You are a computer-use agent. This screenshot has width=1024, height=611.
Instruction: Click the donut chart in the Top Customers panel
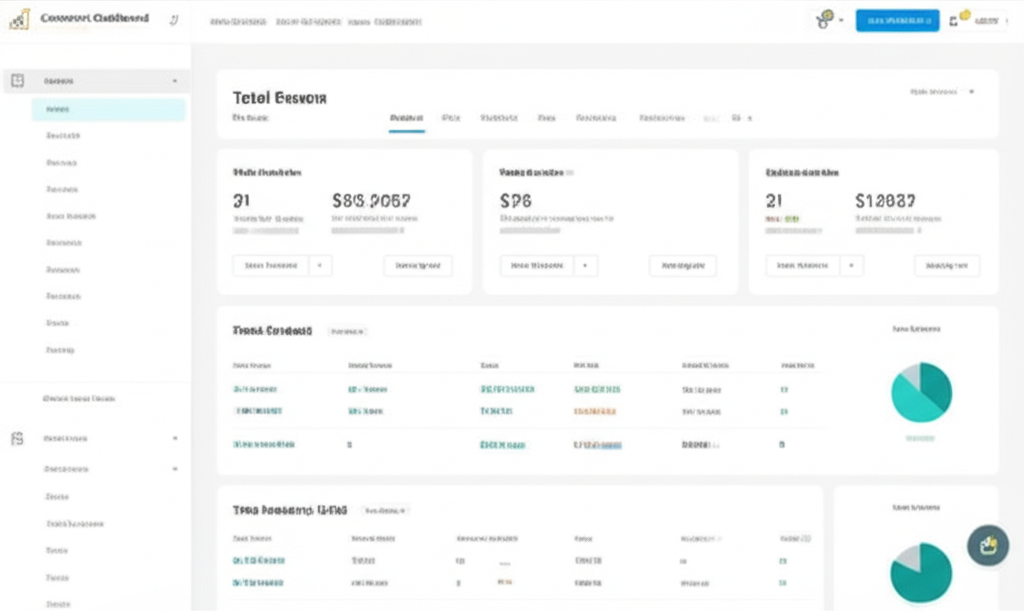click(x=919, y=391)
